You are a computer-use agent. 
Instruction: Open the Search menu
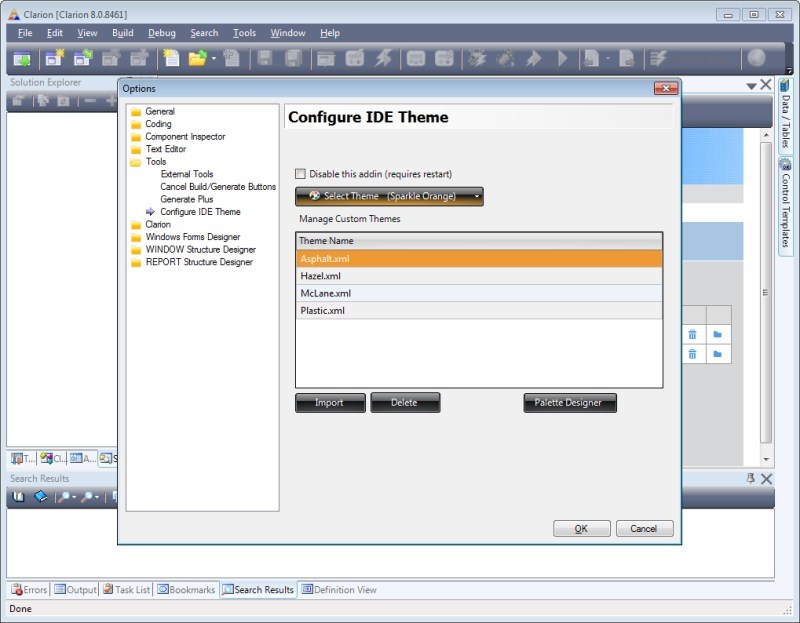tap(204, 33)
